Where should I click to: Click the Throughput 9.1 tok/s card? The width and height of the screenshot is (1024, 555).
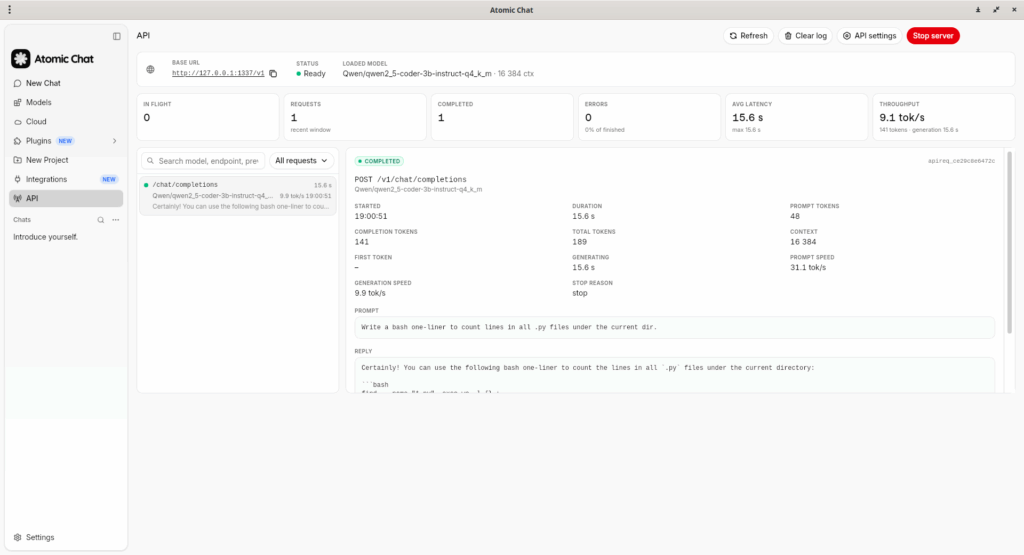[944, 117]
